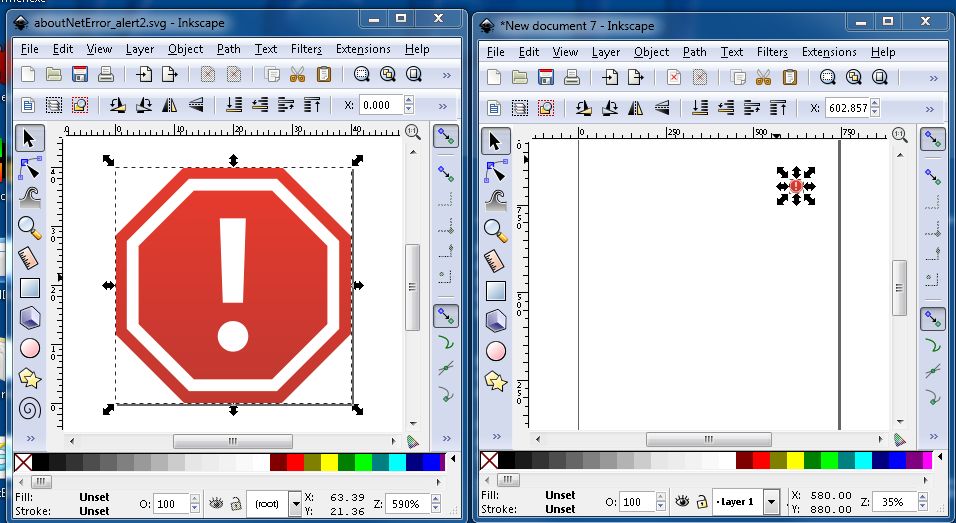
Task: Toggle snapping at top of right snap bar
Action: [x=932, y=140]
